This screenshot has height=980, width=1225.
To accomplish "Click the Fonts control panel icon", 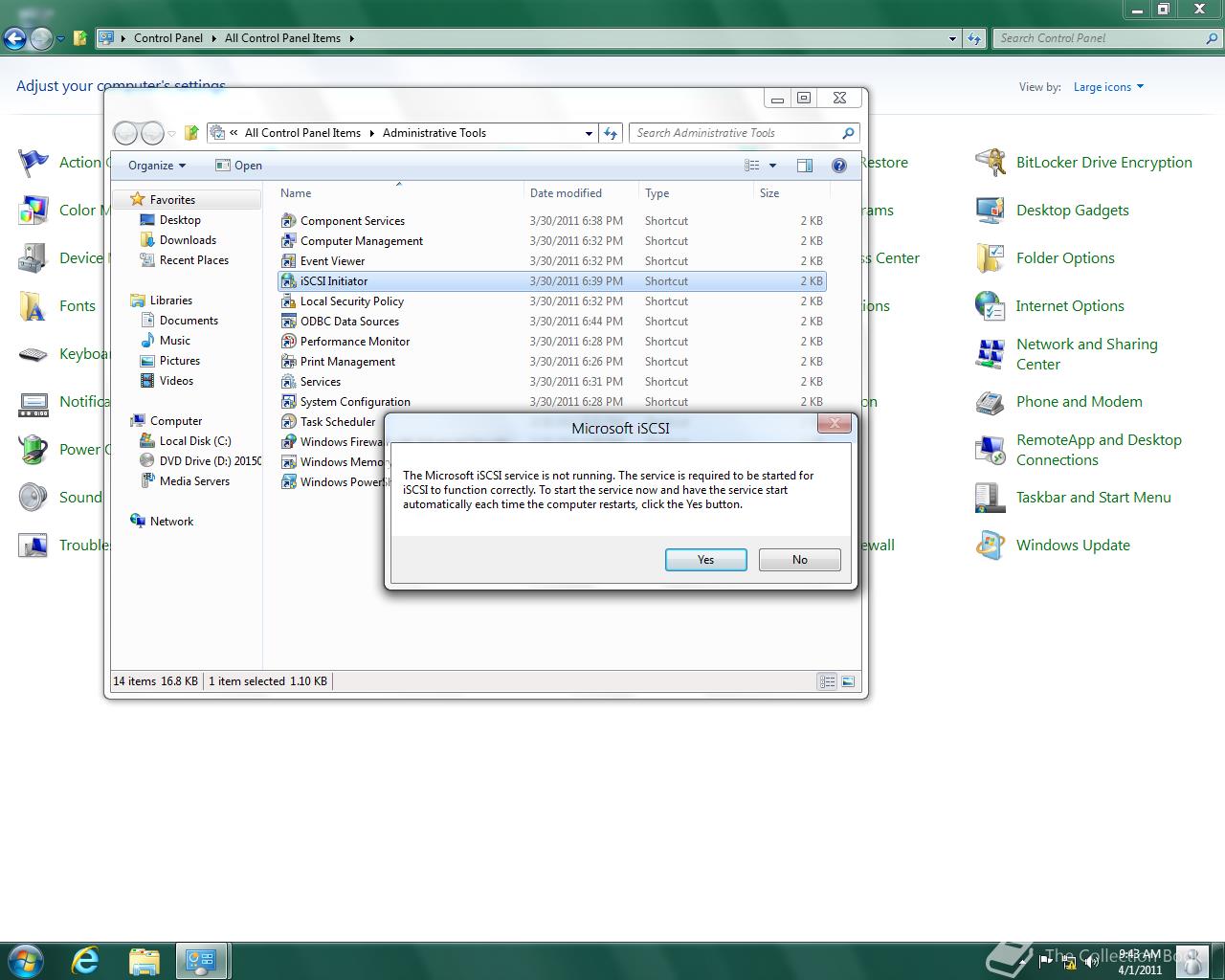I will (33, 306).
